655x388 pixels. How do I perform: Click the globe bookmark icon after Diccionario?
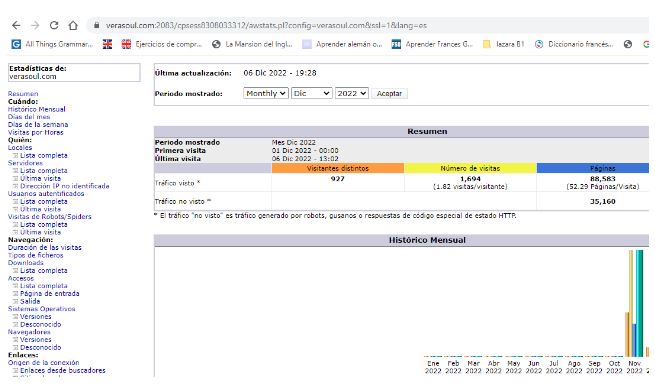628,44
